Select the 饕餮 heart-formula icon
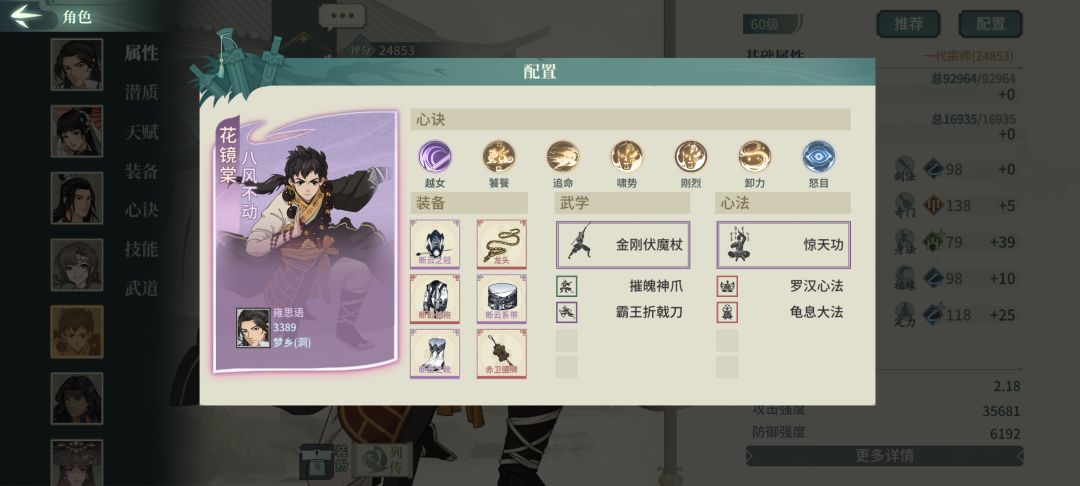Image resolution: width=1080 pixels, height=486 pixels. [499, 156]
